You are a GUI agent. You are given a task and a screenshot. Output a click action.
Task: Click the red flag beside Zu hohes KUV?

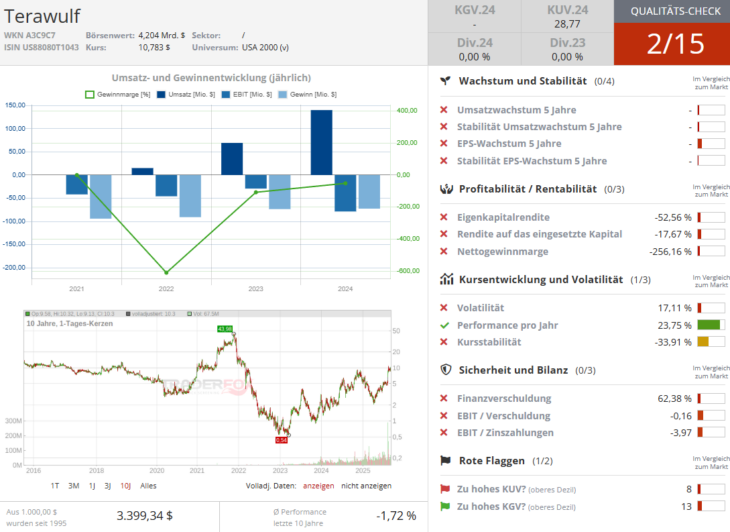coord(445,489)
